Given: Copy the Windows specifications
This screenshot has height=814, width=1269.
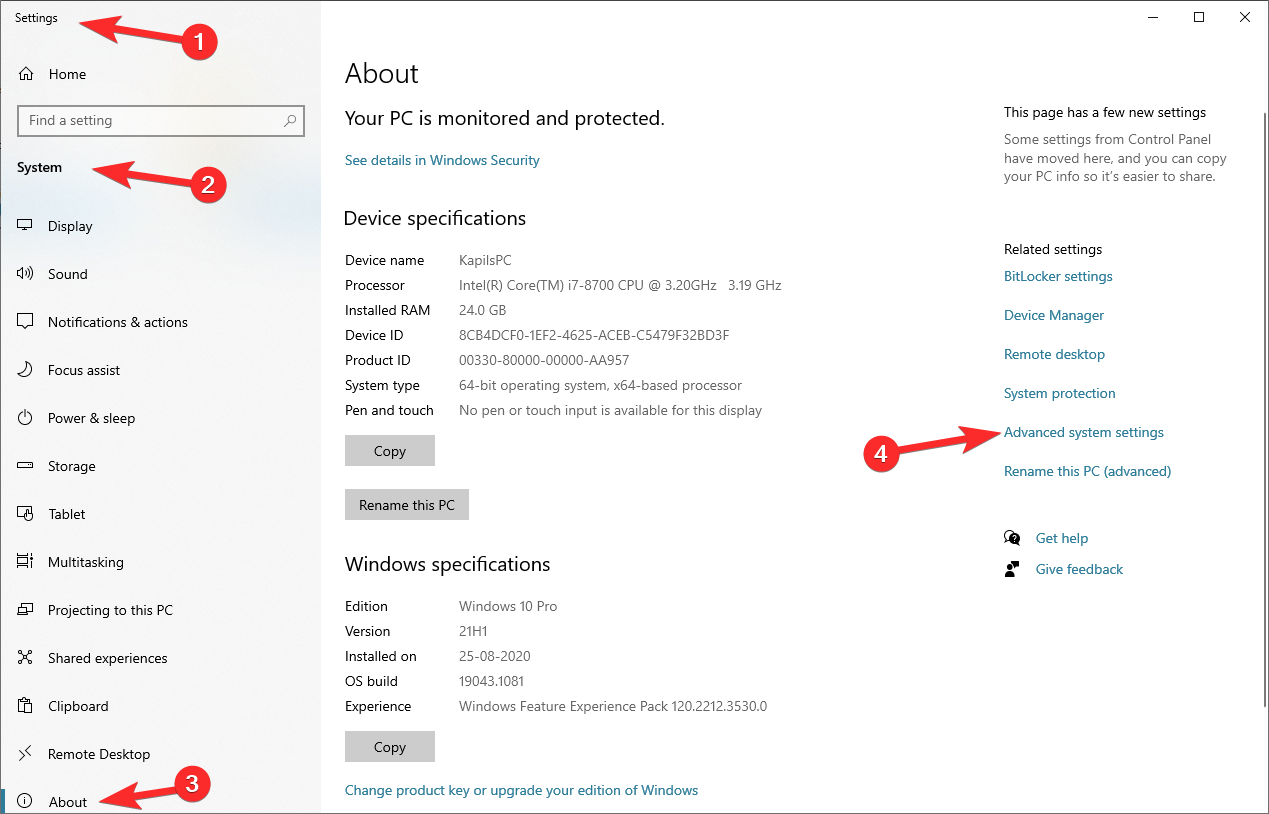Looking at the screenshot, I should (x=389, y=747).
